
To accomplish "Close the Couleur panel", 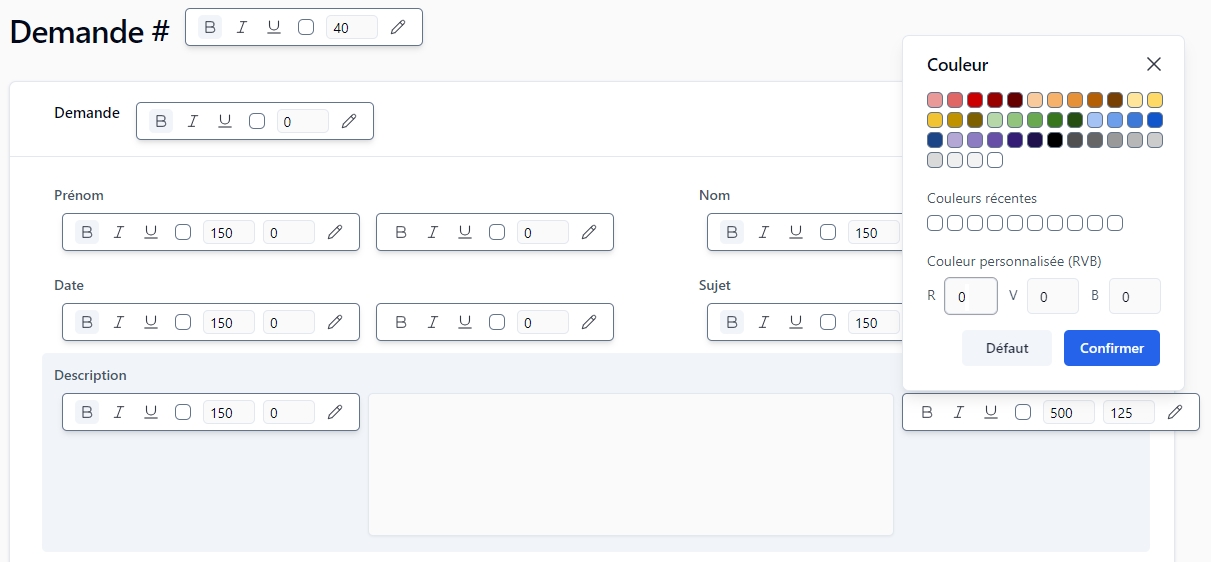I will (1154, 64).
